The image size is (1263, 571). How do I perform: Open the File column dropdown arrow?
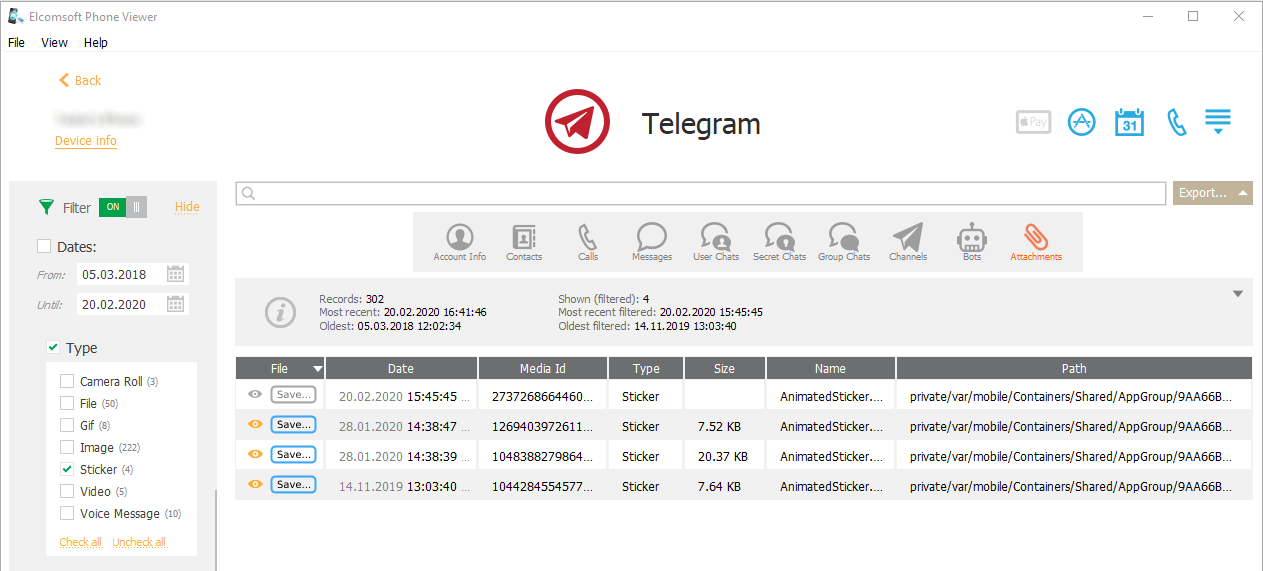(x=317, y=369)
